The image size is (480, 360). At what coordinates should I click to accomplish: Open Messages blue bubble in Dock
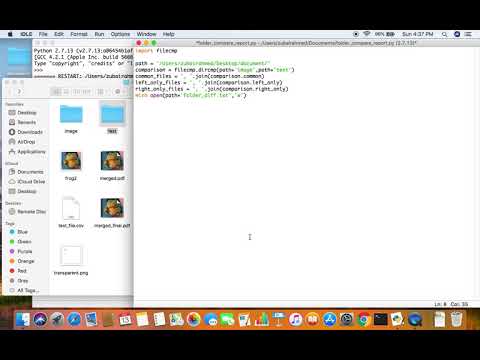point(211,319)
